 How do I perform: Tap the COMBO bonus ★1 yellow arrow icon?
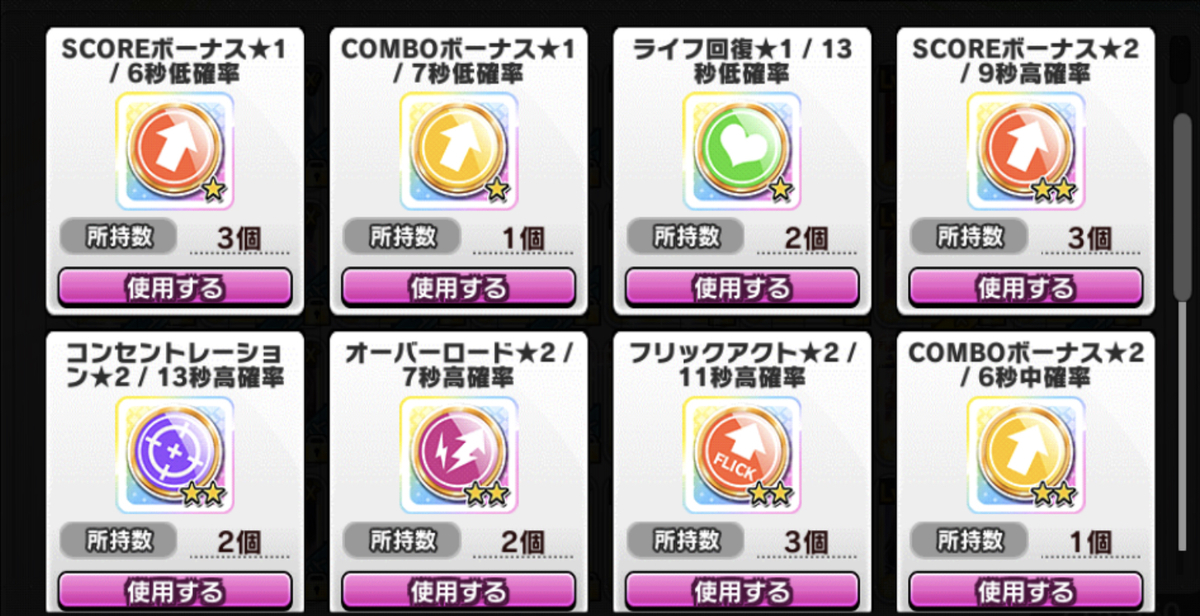tap(458, 151)
